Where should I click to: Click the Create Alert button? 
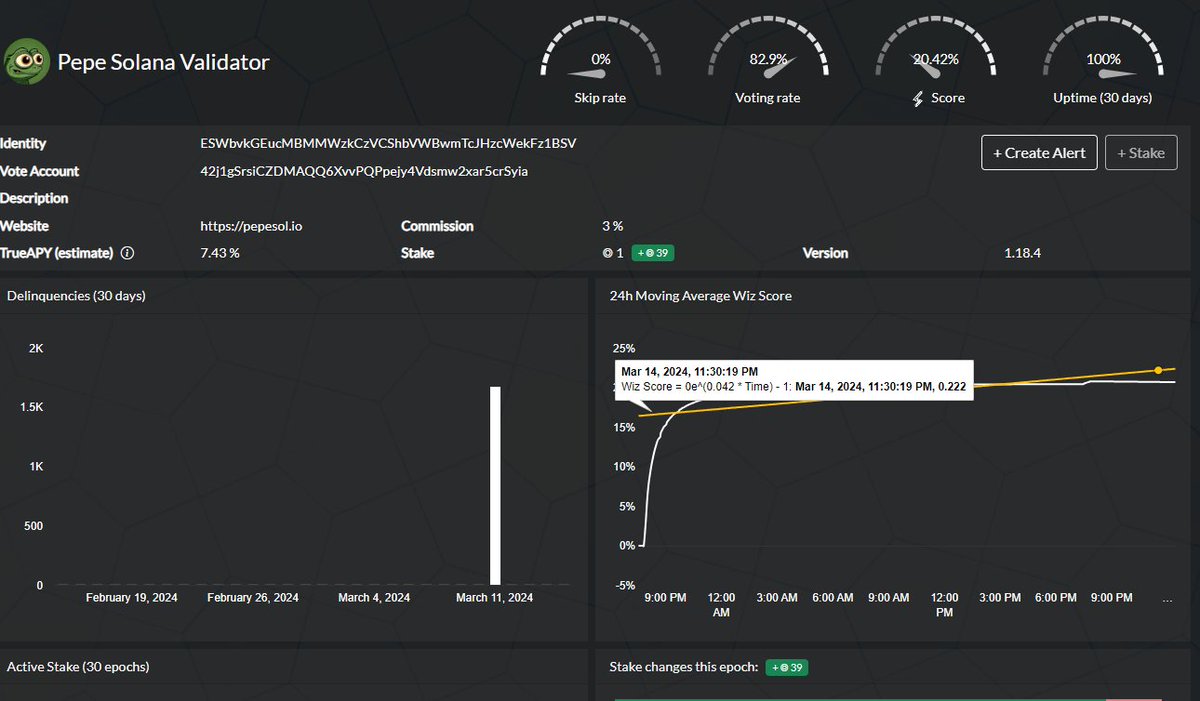tap(1040, 153)
